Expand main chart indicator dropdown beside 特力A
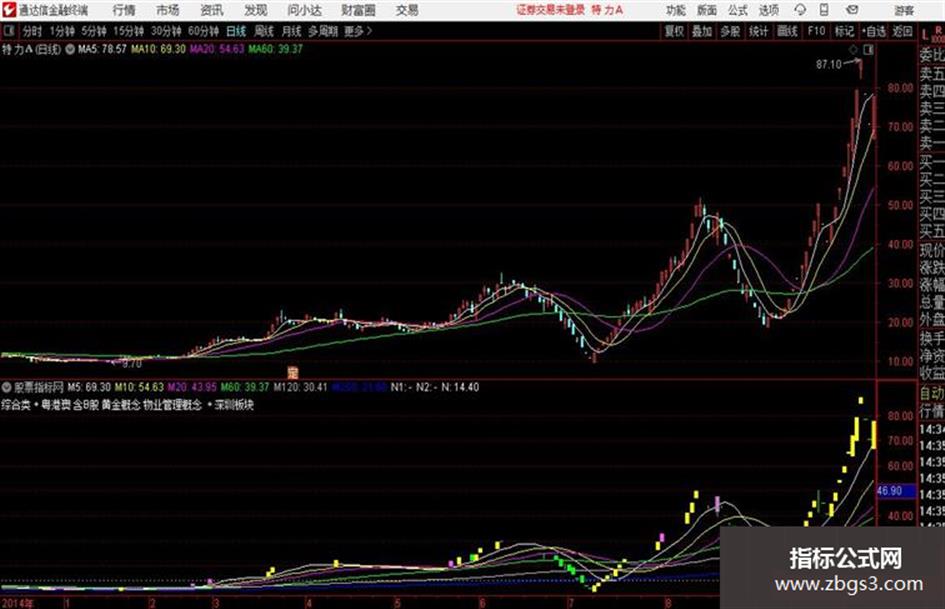This screenshot has width=945, height=609. (x=70, y=49)
